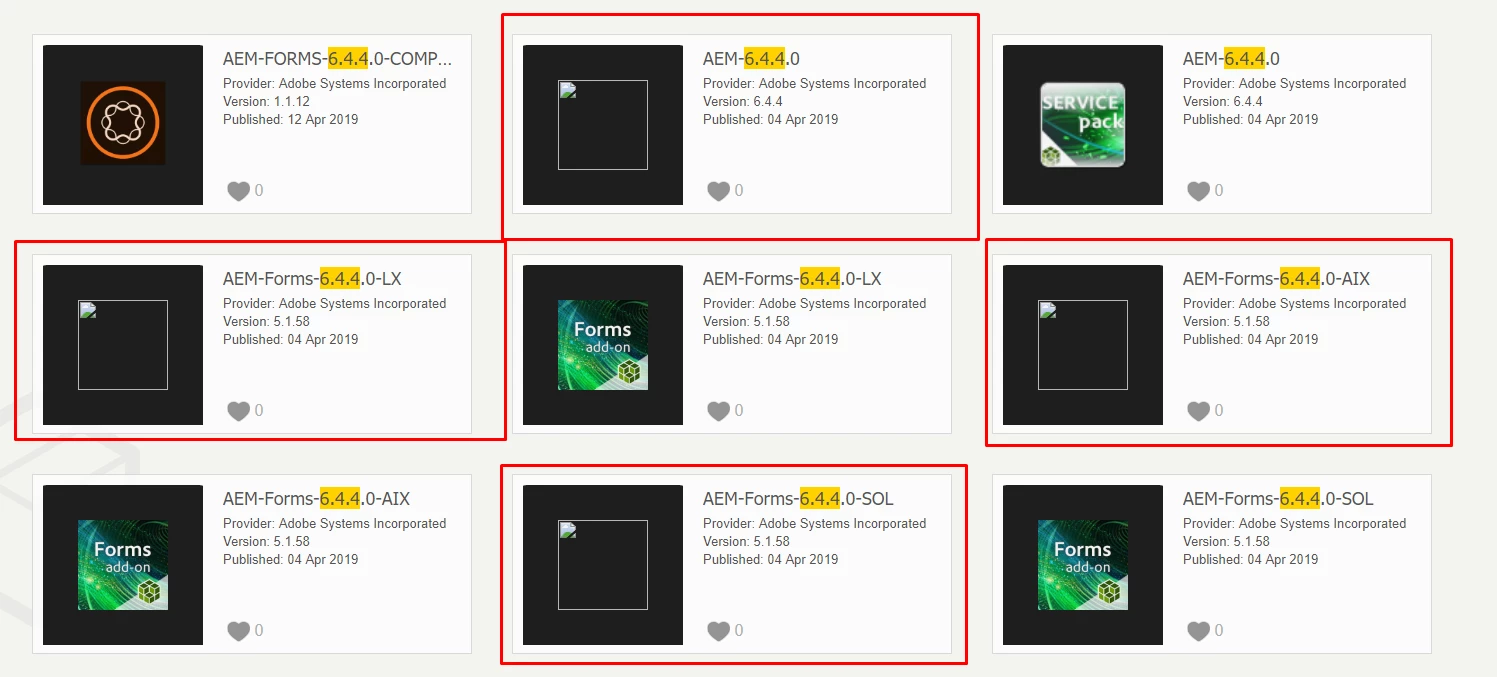
Task: Like AEM-Forms-6.4.4.0-SOL card with missing thumbnail
Action: tap(718, 631)
